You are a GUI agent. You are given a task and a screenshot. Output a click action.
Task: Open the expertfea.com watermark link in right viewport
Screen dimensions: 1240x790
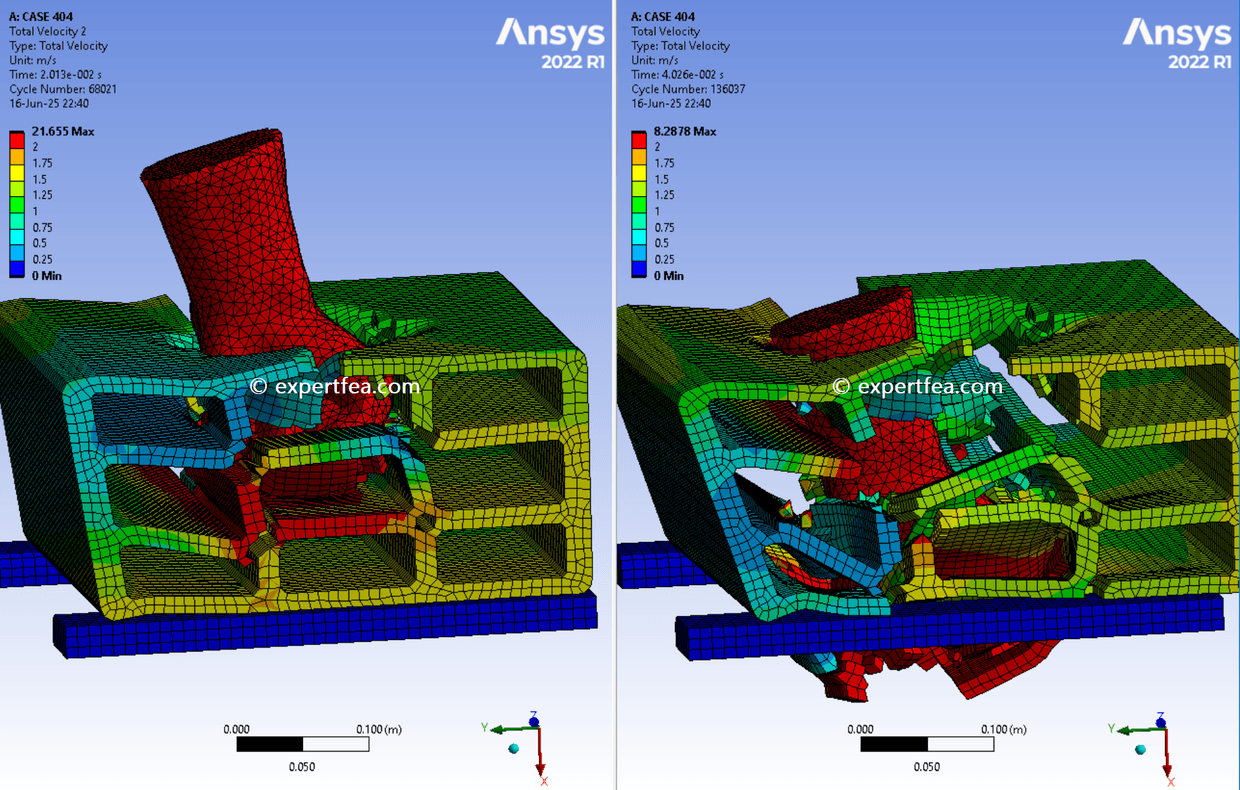point(918,384)
